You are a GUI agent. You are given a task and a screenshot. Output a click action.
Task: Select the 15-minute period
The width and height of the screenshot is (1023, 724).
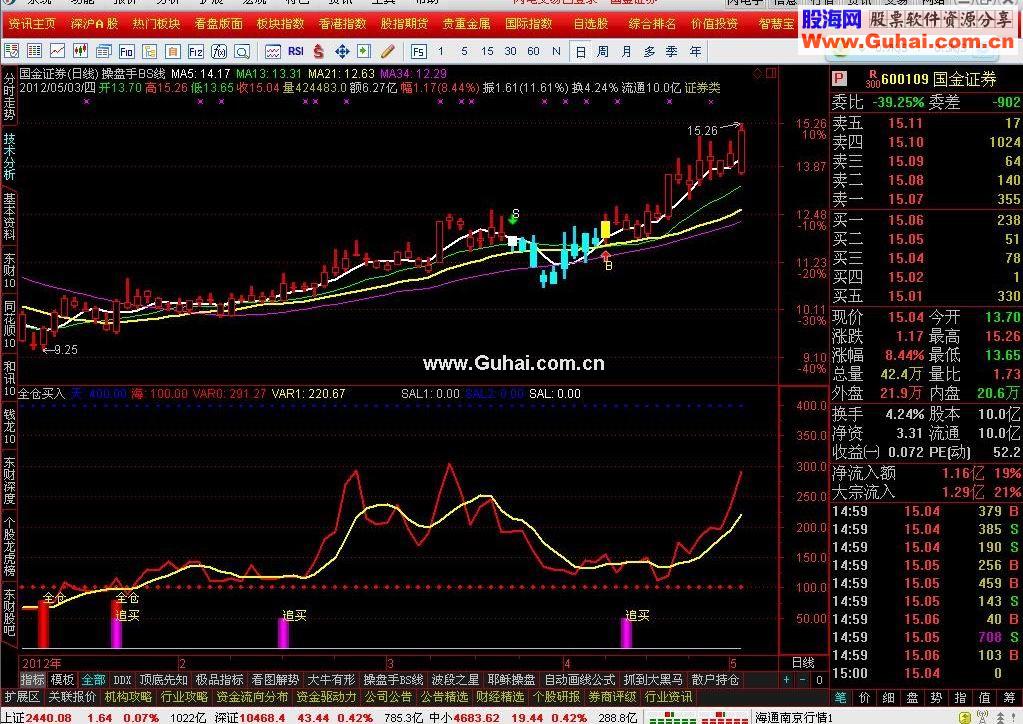pos(487,51)
